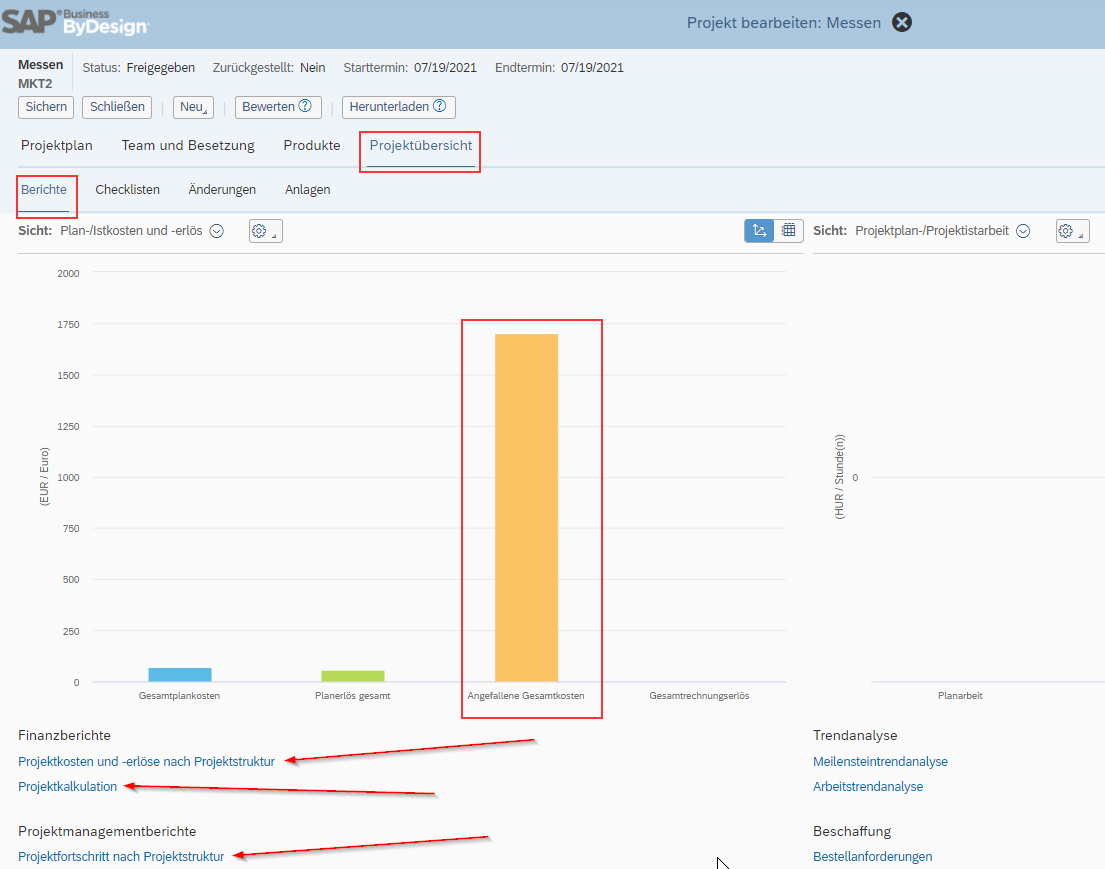Image resolution: width=1105 pixels, height=869 pixels.
Task: Open the Änderungen sub-tab
Action: click(x=222, y=190)
